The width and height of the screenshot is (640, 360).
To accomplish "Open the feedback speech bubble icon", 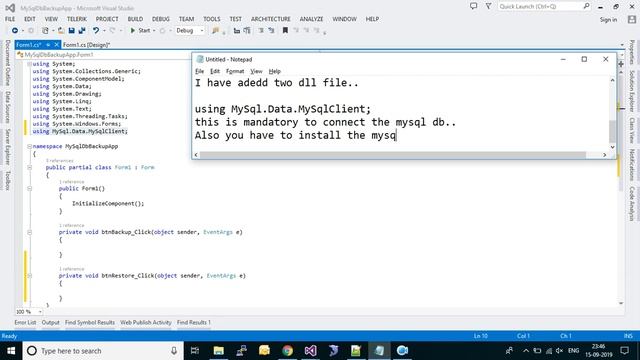I will tap(473, 6).
